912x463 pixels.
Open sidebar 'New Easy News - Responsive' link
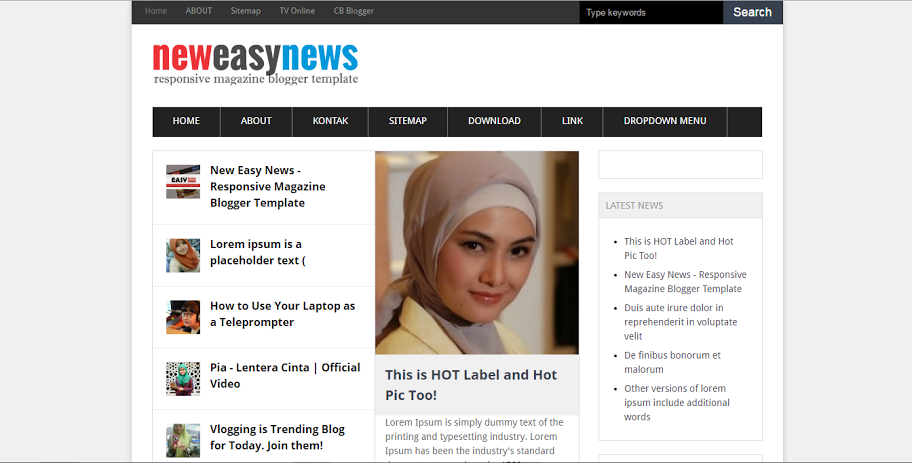click(x=685, y=282)
